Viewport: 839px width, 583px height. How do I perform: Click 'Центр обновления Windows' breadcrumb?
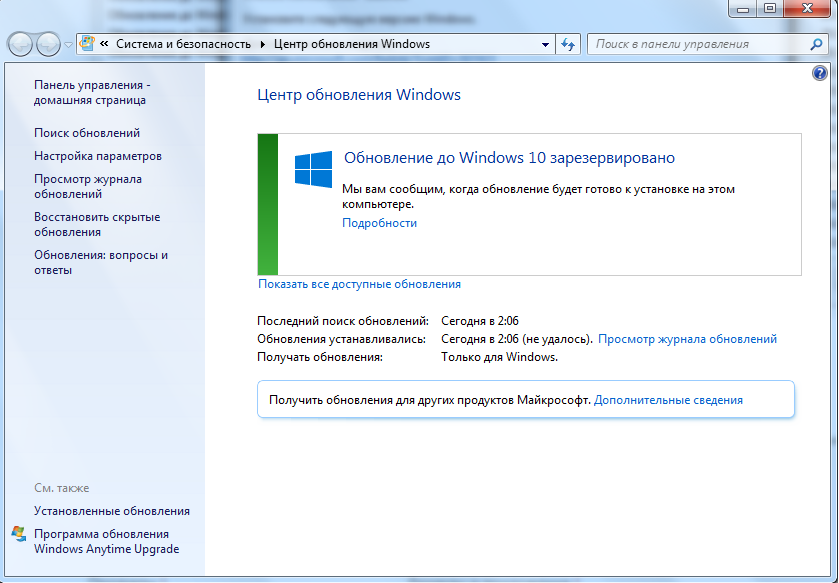352,44
